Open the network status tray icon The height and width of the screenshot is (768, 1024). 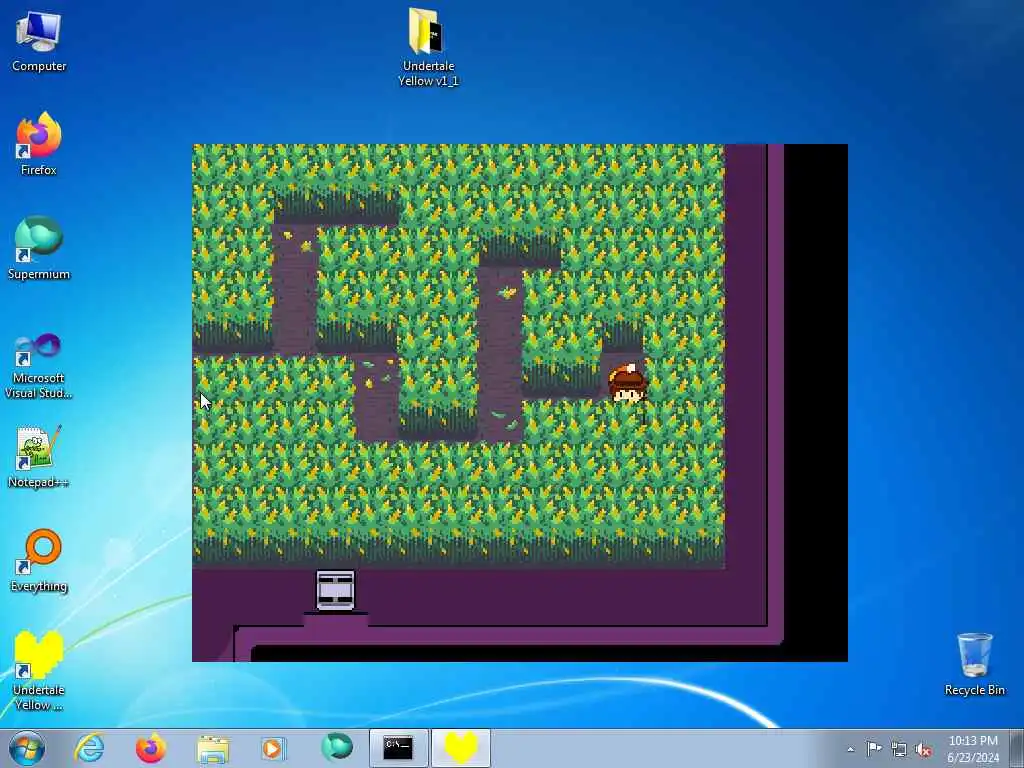[899, 749]
